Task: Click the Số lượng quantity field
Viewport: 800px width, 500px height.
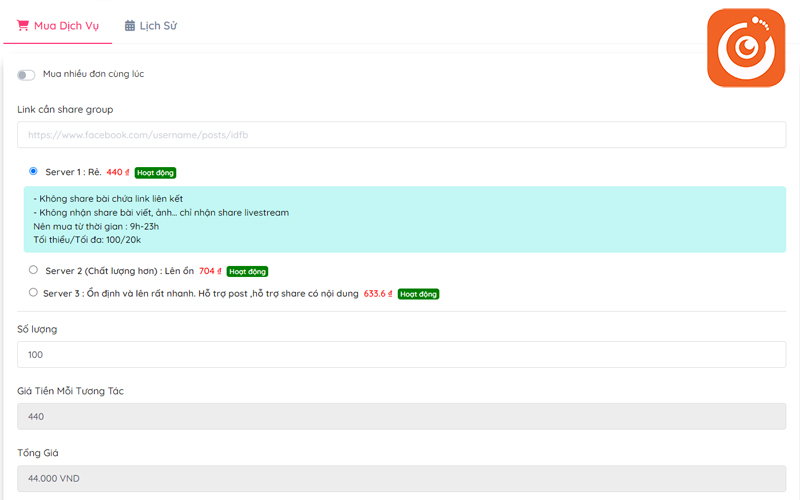Action: click(401, 355)
